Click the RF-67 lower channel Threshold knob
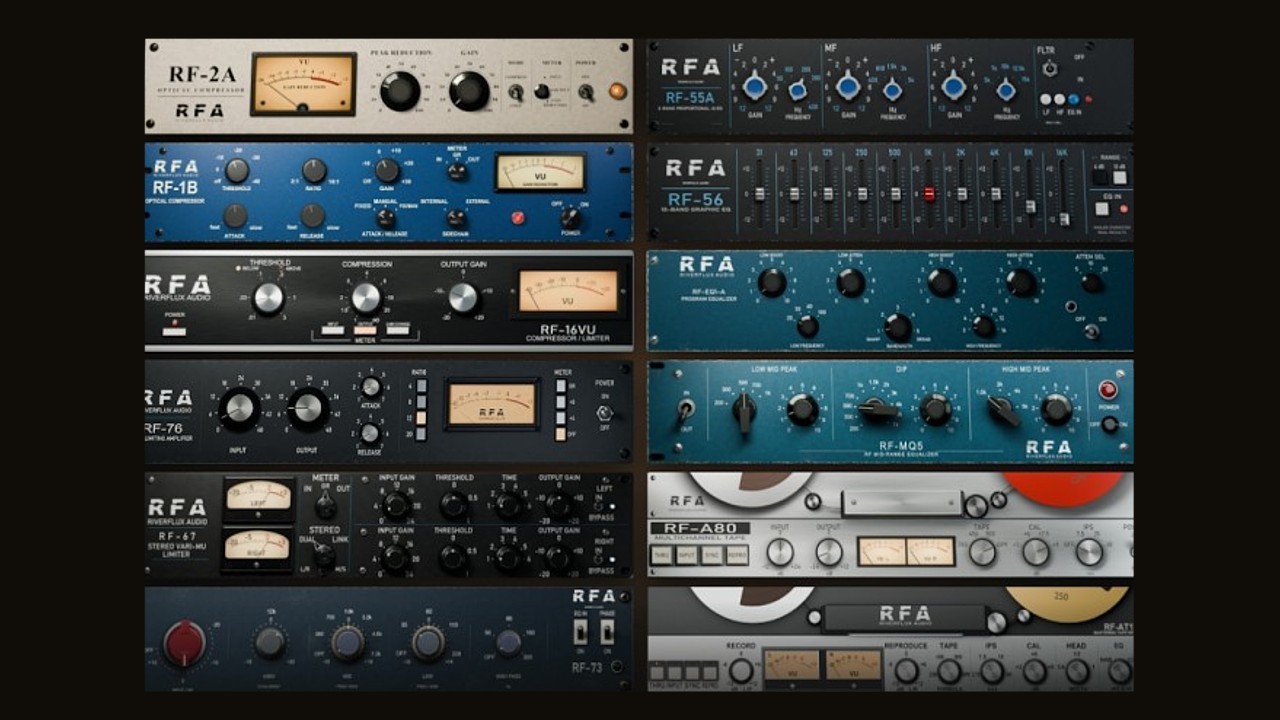The image size is (1280, 720). 455,559
